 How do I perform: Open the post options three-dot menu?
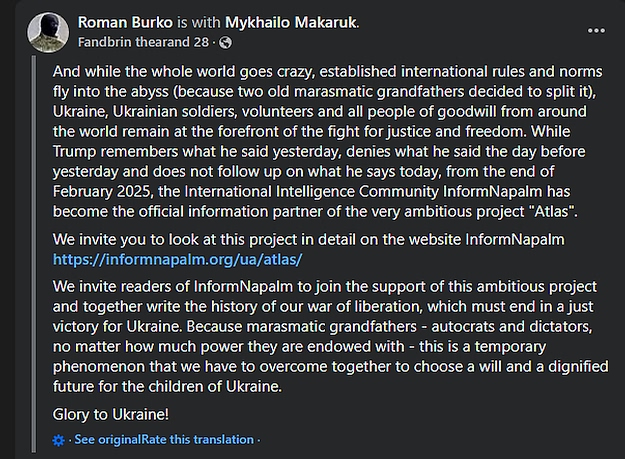pos(596,31)
